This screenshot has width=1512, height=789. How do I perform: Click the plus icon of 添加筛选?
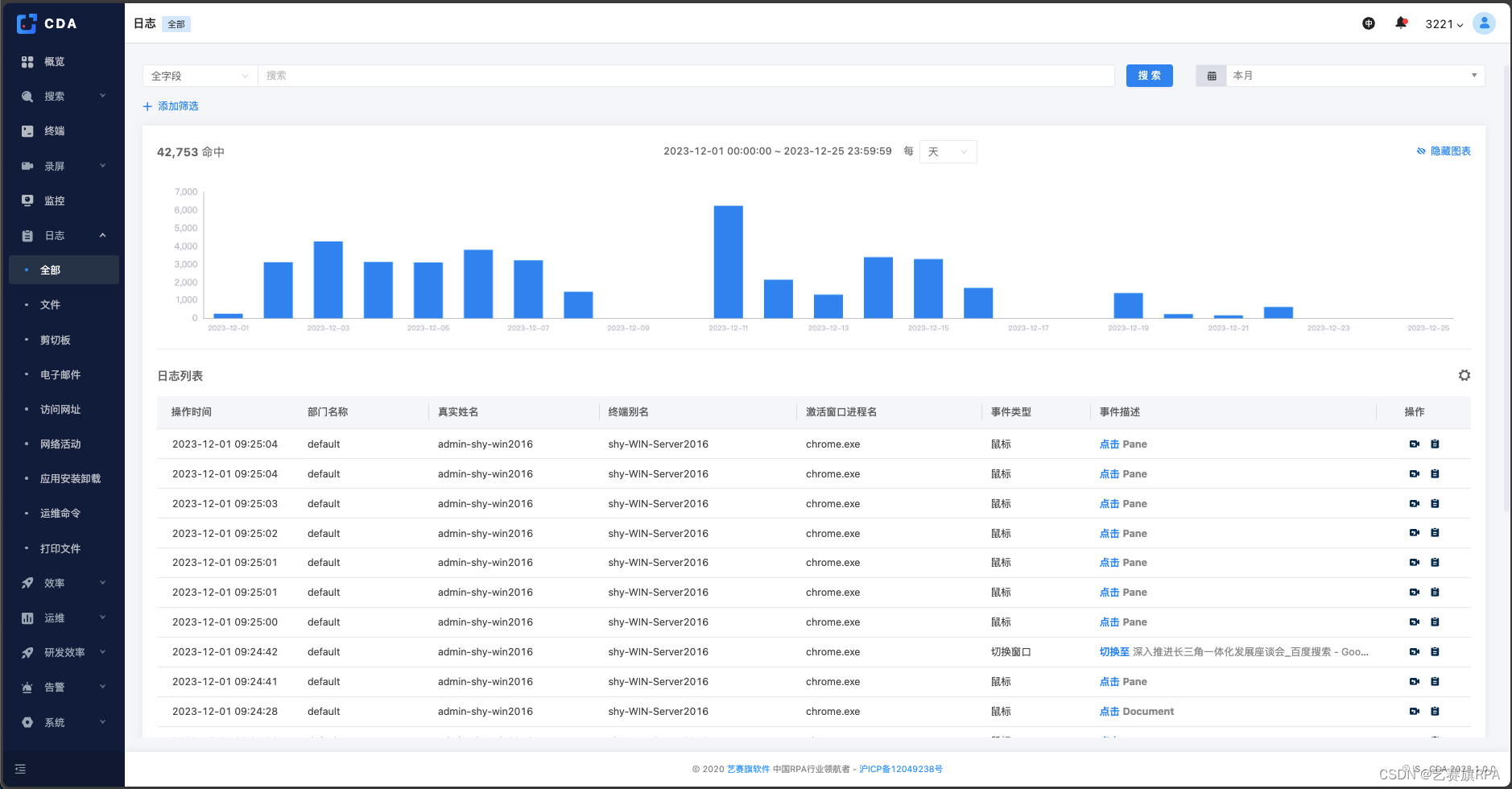point(147,106)
